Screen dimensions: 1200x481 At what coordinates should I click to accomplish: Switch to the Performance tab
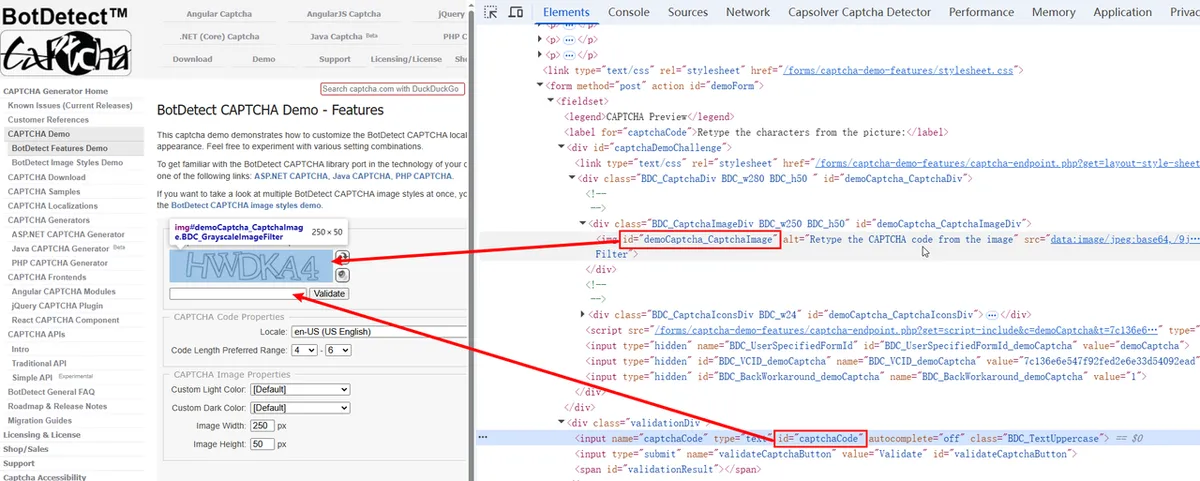point(980,12)
